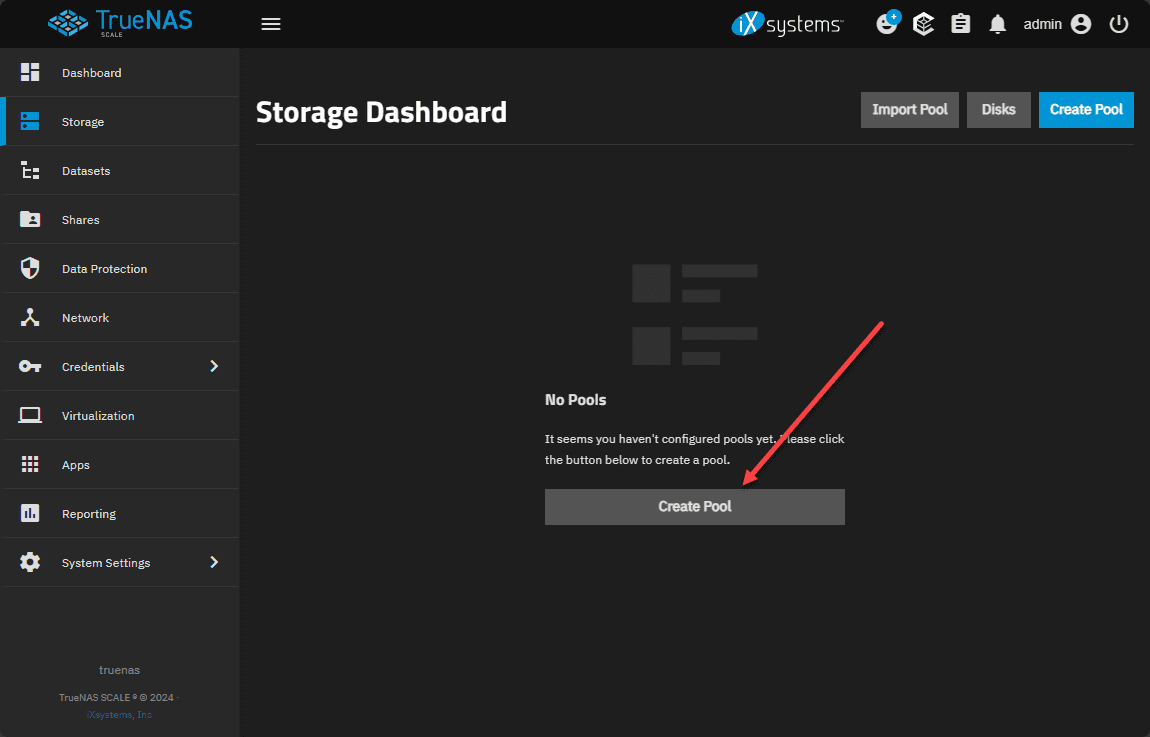Create a pool using the center button

click(x=694, y=506)
